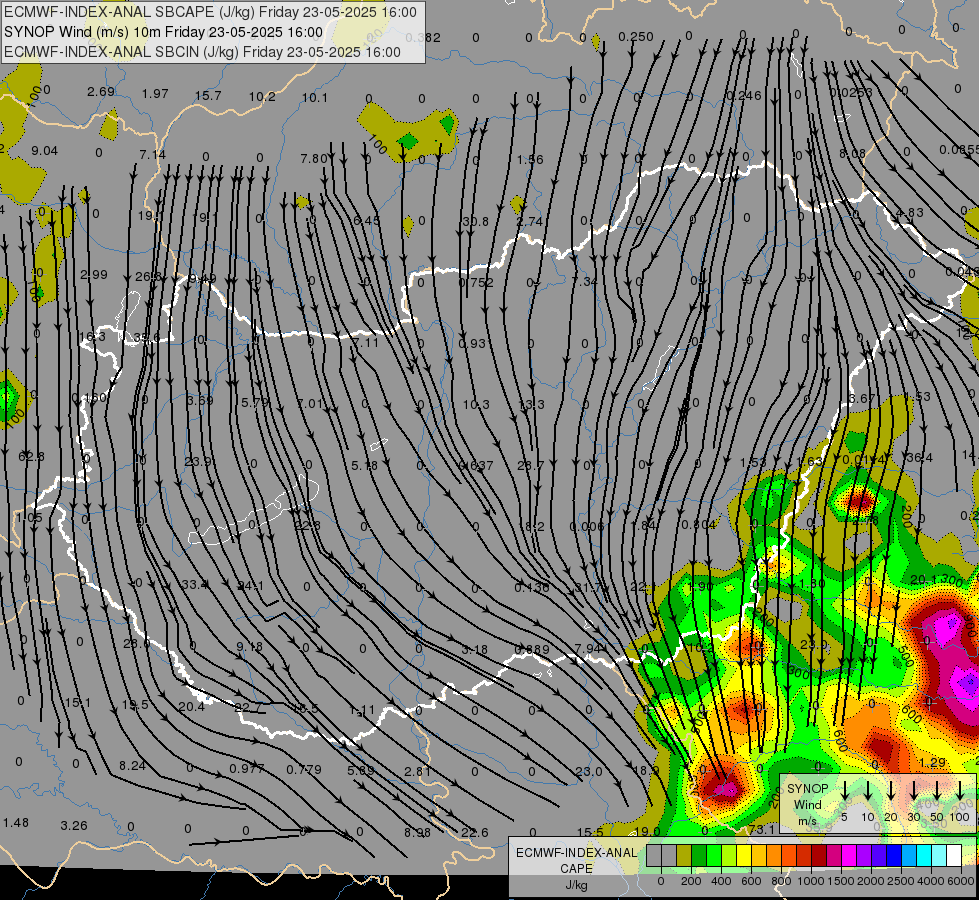Click the map value '22.6'
The image size is (979, 900).
coord(475,833)
